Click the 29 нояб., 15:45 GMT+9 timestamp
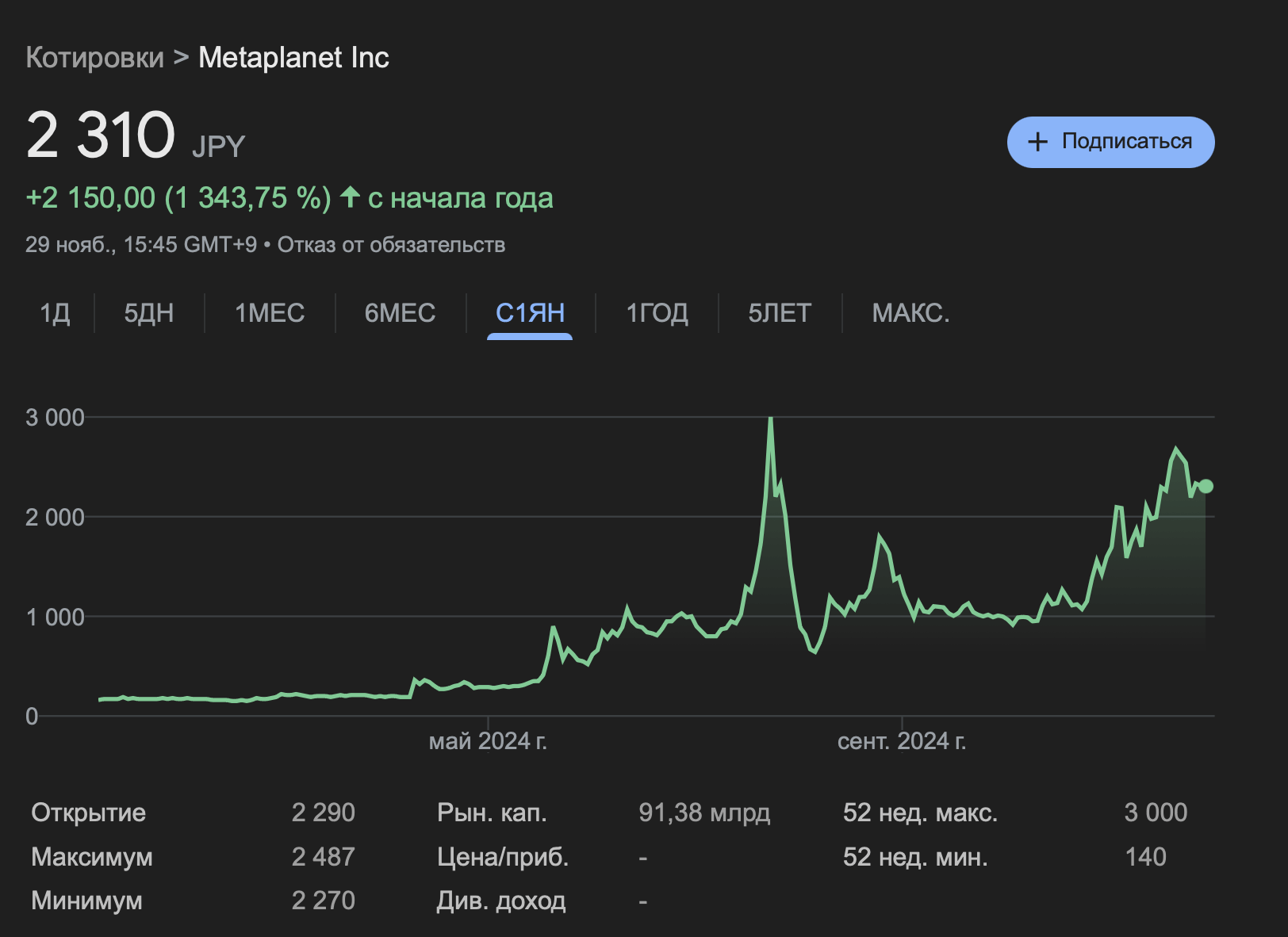Viewport: 1288px width, 937px height. [141, 245]
